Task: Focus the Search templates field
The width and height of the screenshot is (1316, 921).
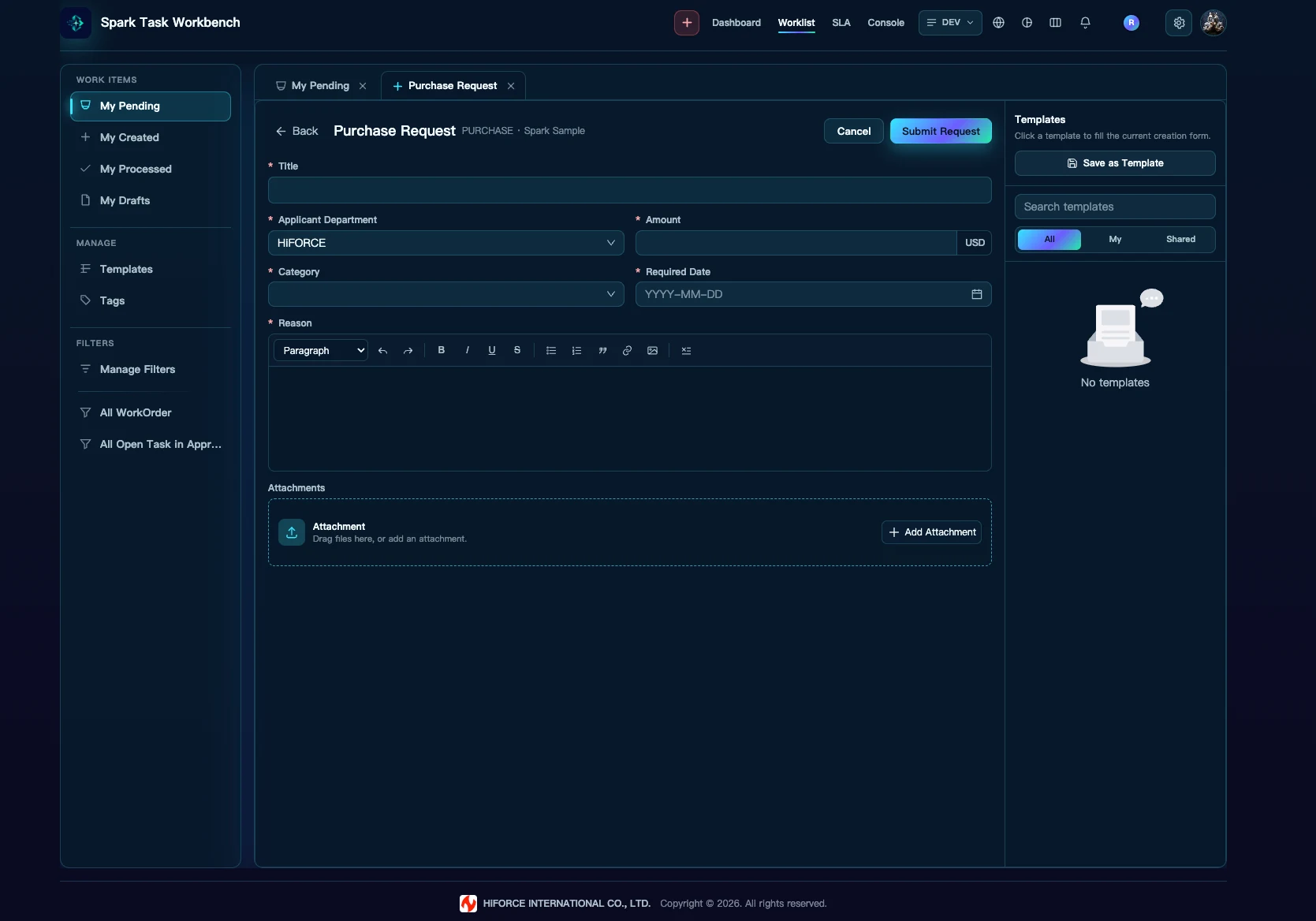Action: [x=1114, y=207]
